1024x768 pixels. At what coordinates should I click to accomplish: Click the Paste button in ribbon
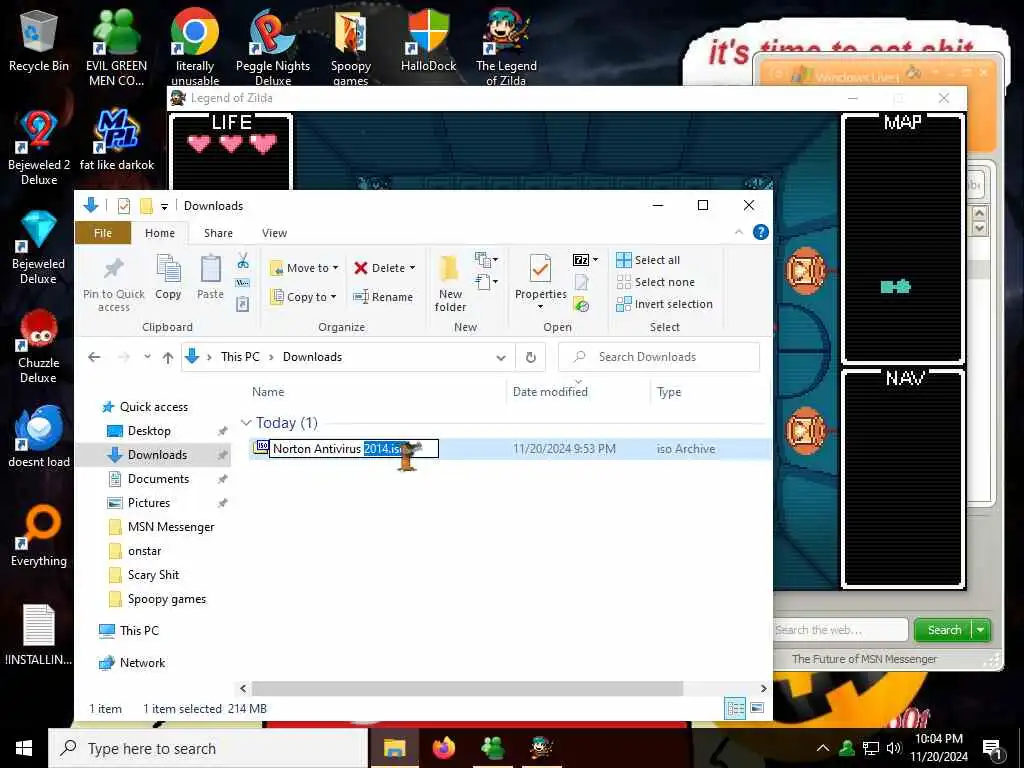click(210, 278)
